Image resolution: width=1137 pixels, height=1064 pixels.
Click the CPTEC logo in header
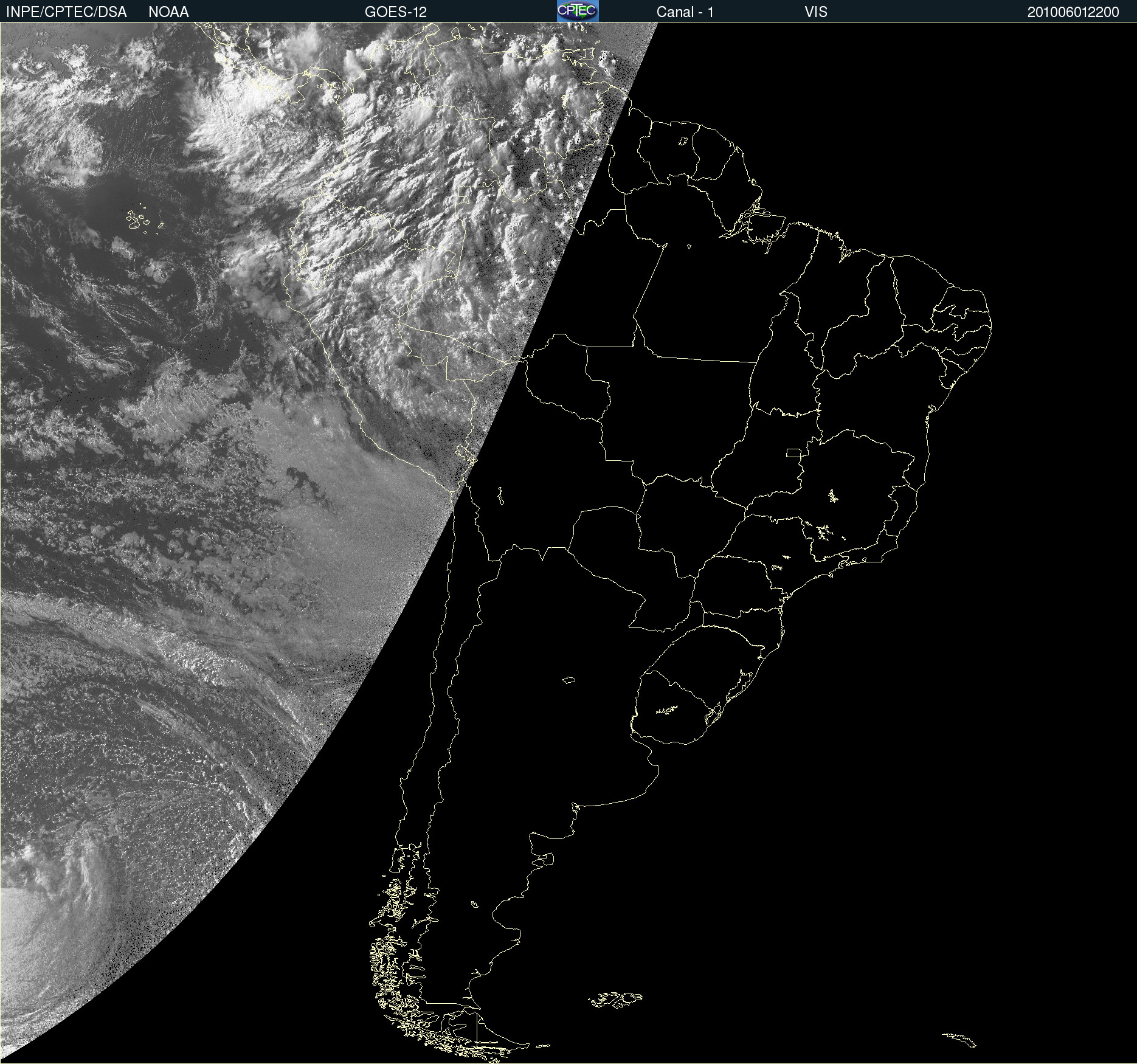[578, 11]
